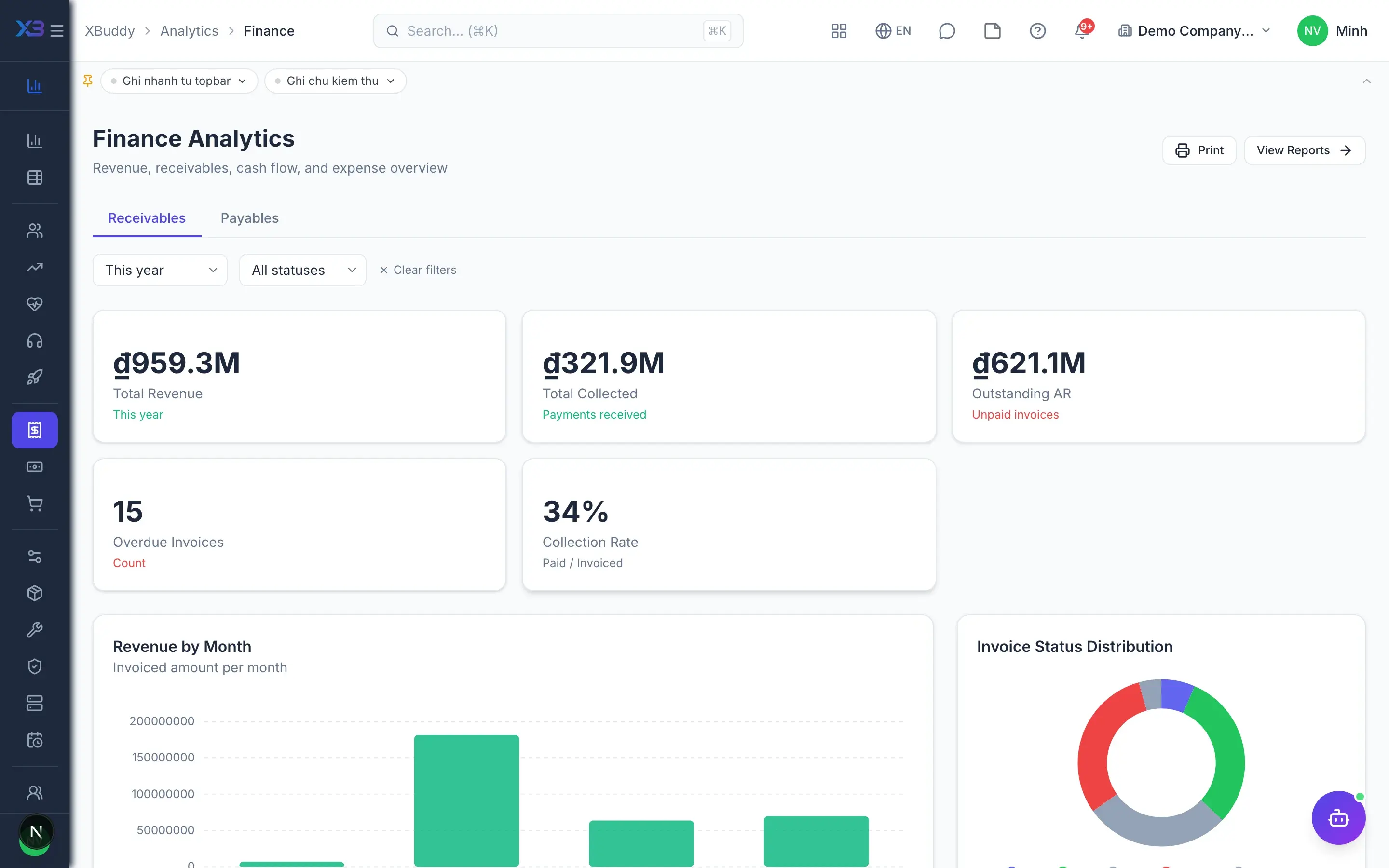
Task: Click the package box sidebar icon
Action: pos(34,593)
